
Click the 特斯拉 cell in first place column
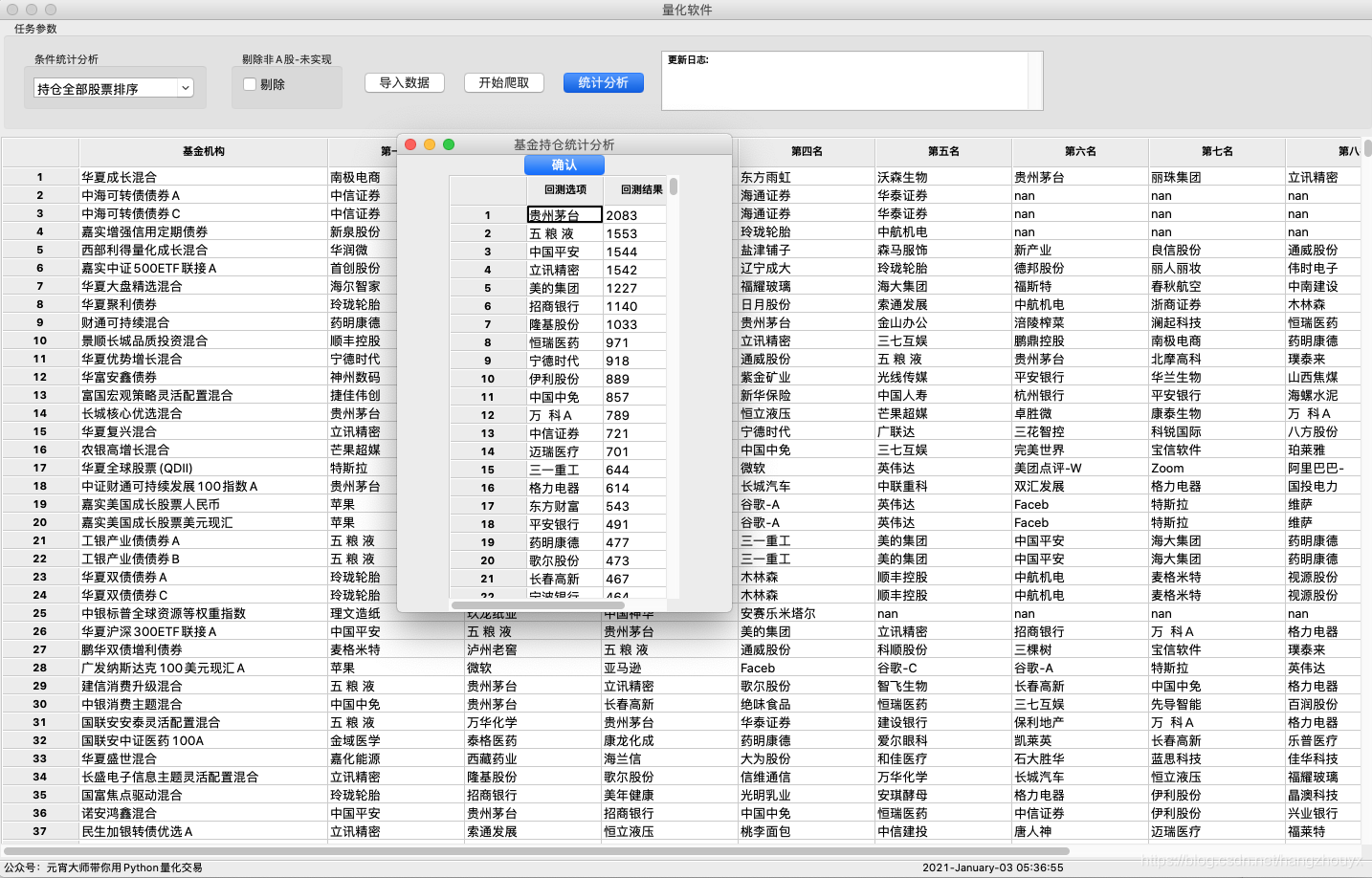(x=363, y=468)
